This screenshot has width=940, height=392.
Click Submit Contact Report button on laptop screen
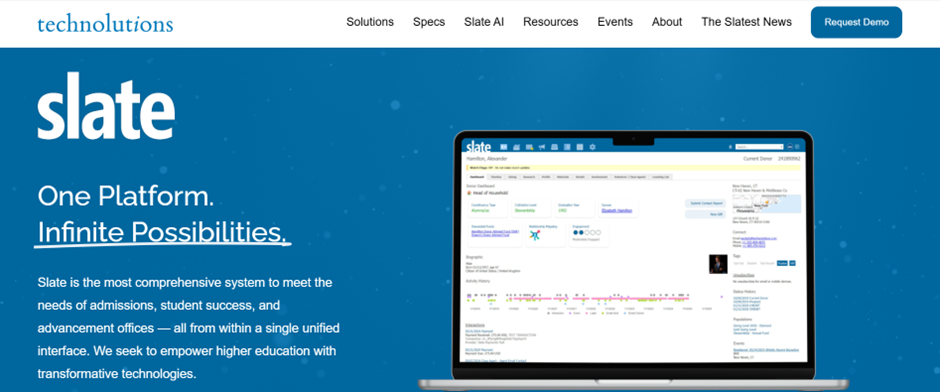(x=706, y=203)
